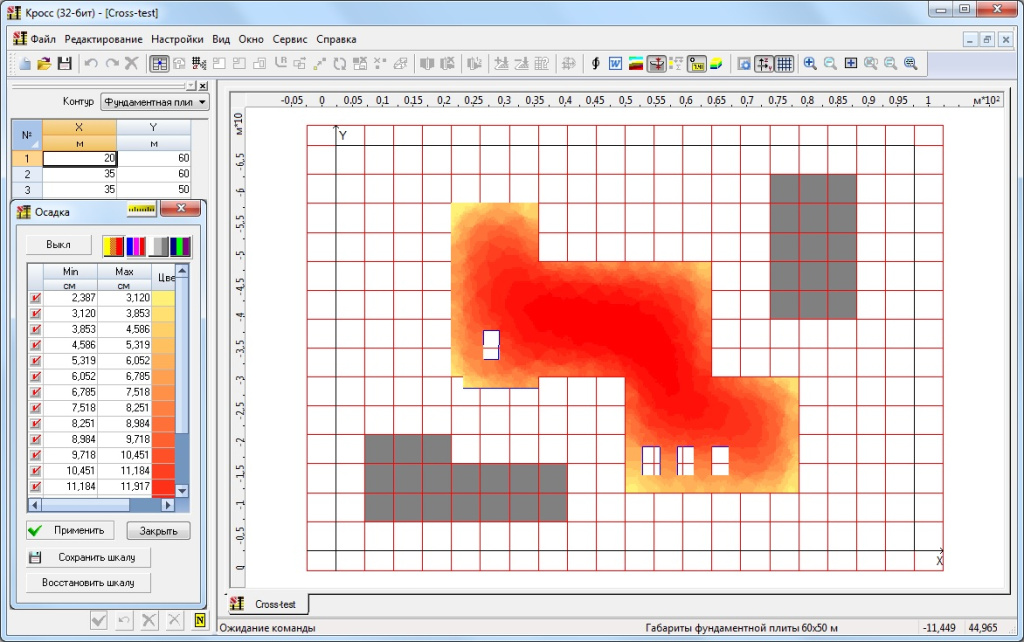Toggle the 11,184–11,917 range checkbox
Image resolution: width=1024 pixels, height=642 pixels.
click(x=35, y=486)
